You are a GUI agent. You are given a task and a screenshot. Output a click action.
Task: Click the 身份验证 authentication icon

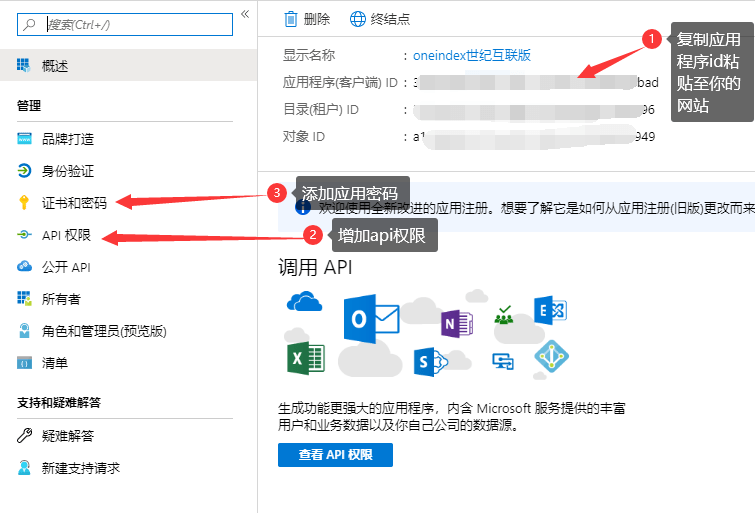tap(24, 171)
